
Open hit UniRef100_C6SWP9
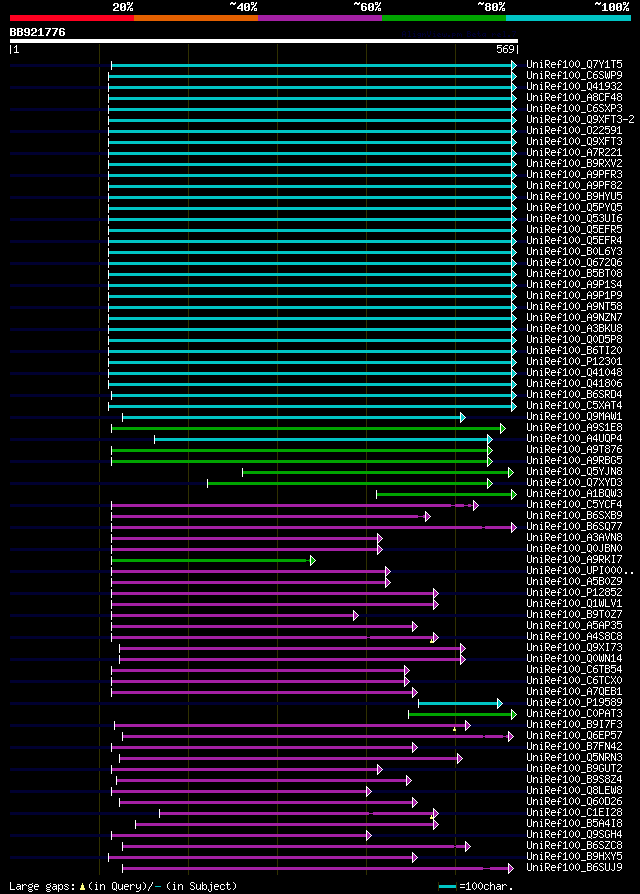coord(574,75)
